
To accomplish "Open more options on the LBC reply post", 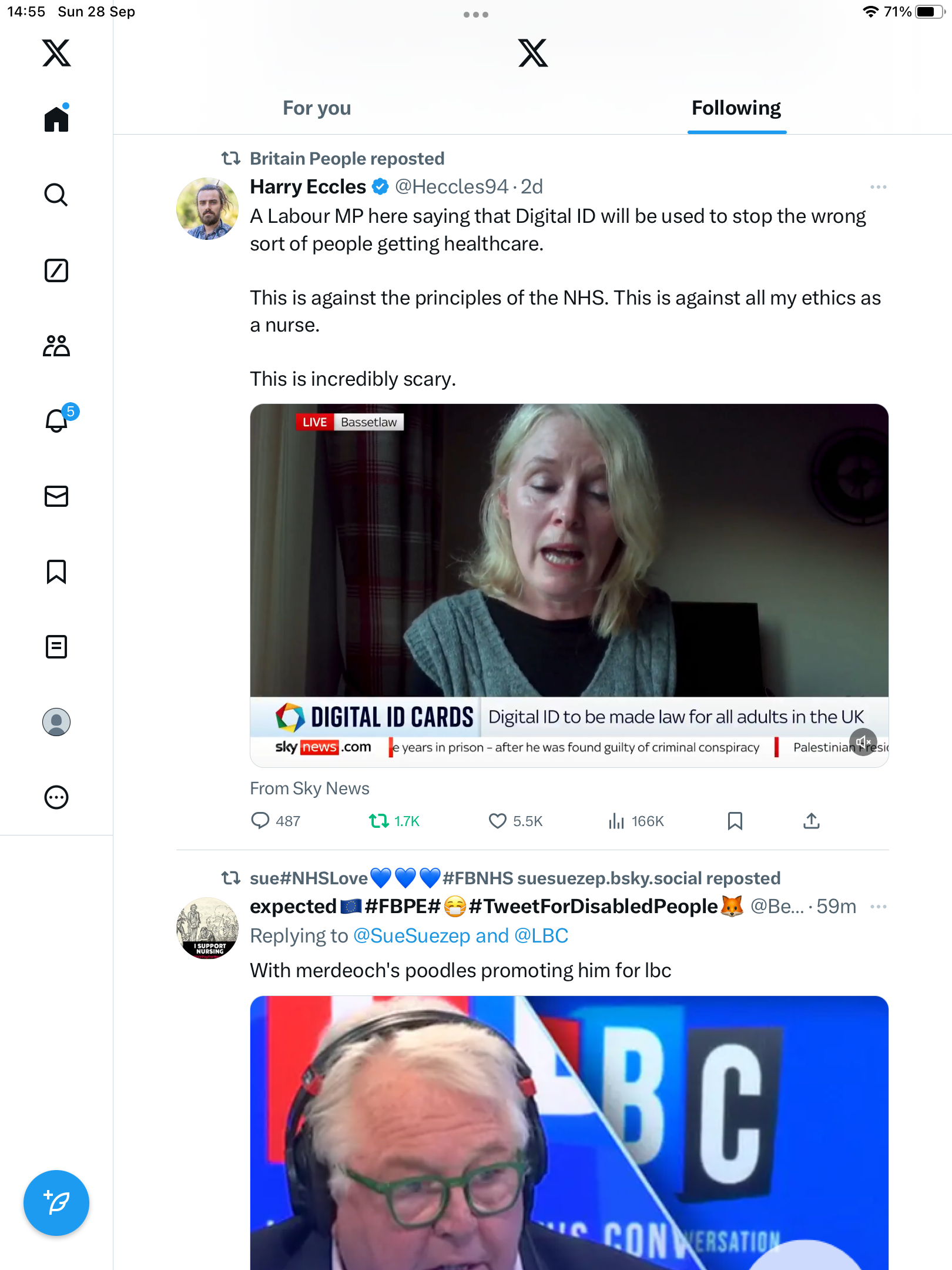I will tap(878, 907).
